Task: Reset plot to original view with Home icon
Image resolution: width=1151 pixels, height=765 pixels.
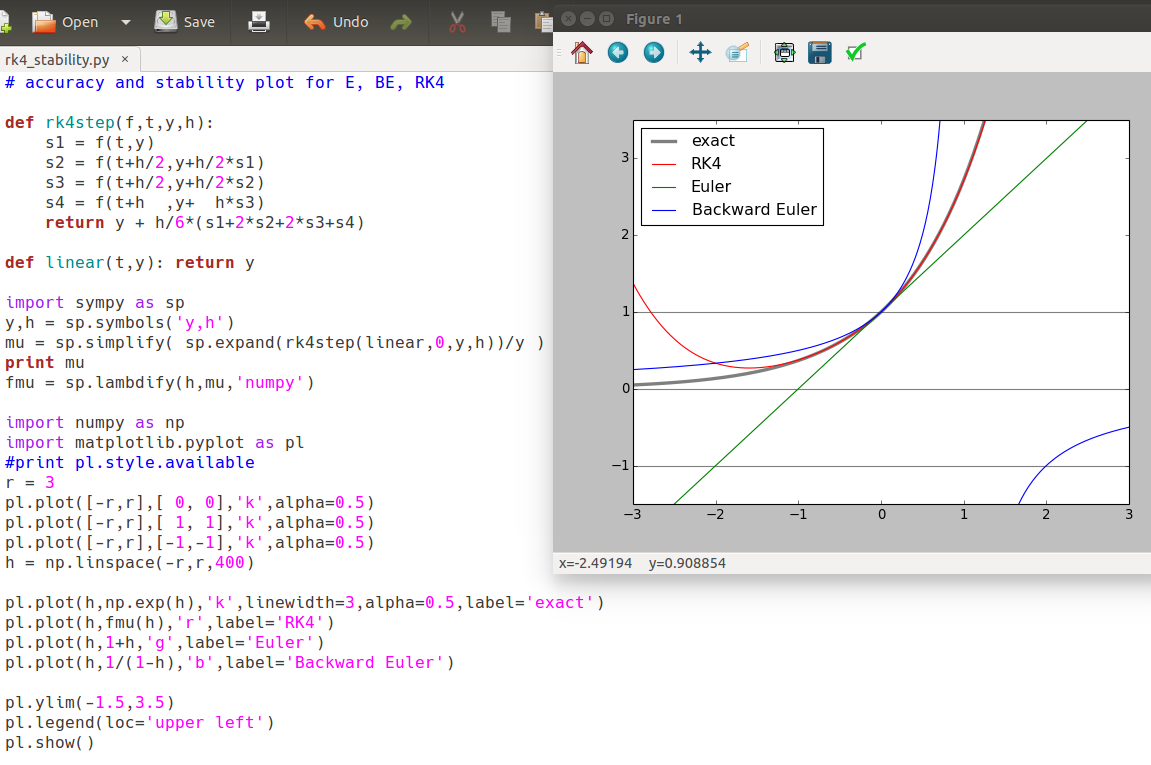Action: click(x=582, y=52)
